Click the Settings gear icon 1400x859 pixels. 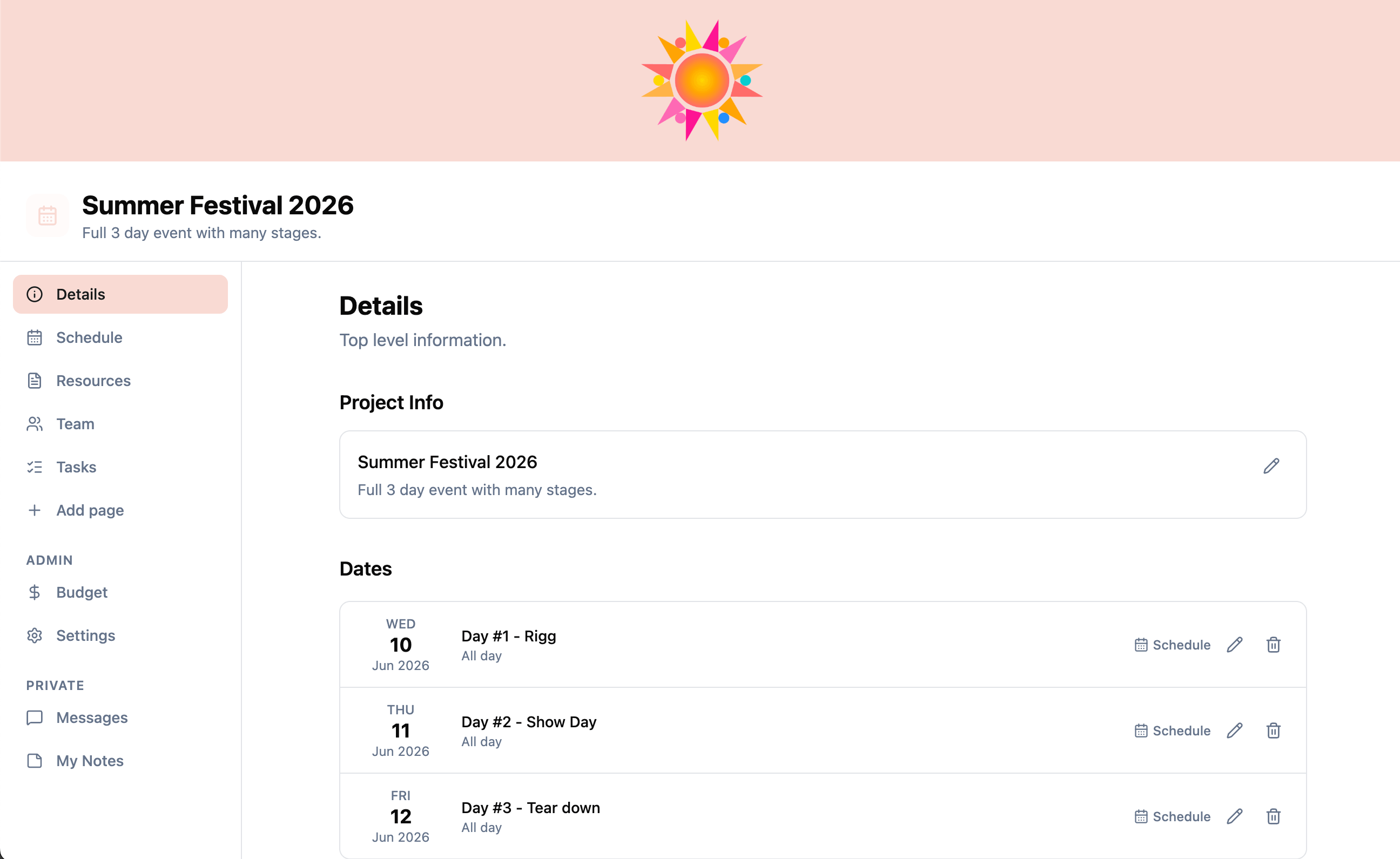coord(35,635)
